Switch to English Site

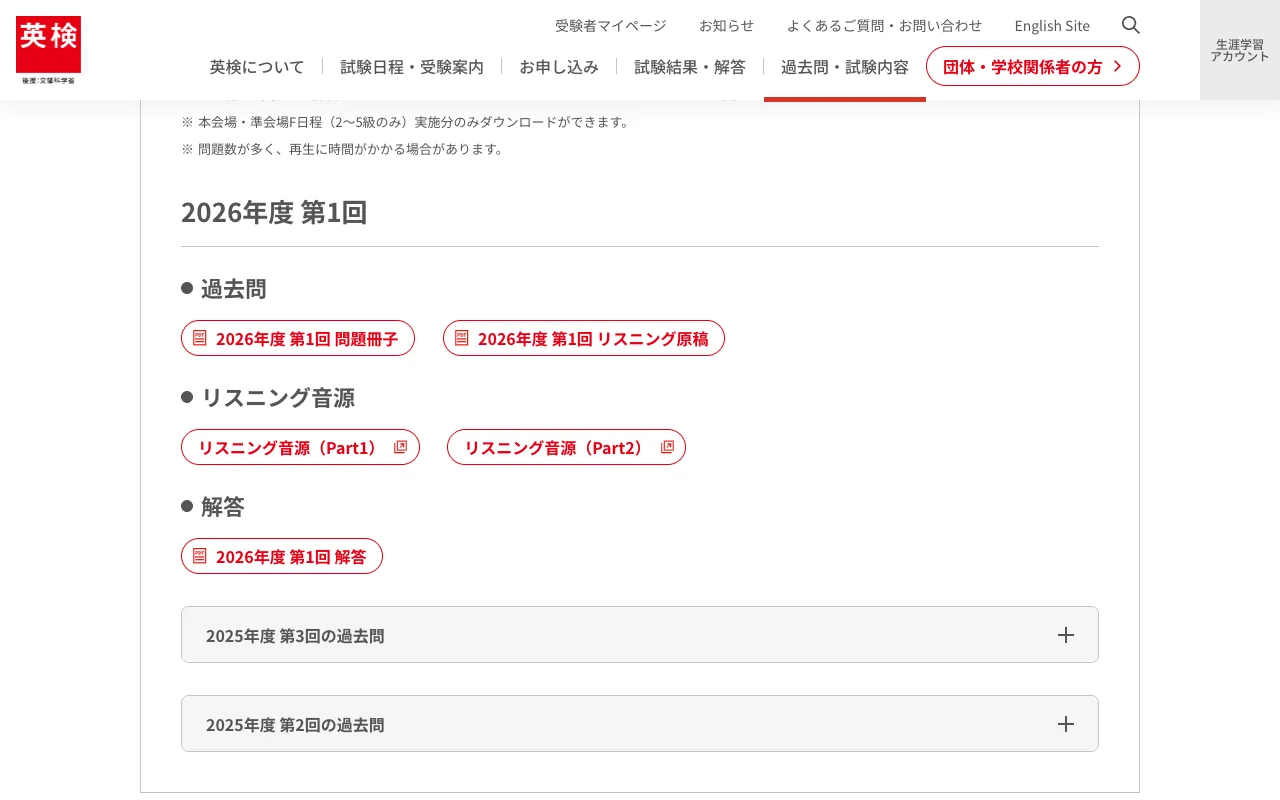(x=1052, y=26)
